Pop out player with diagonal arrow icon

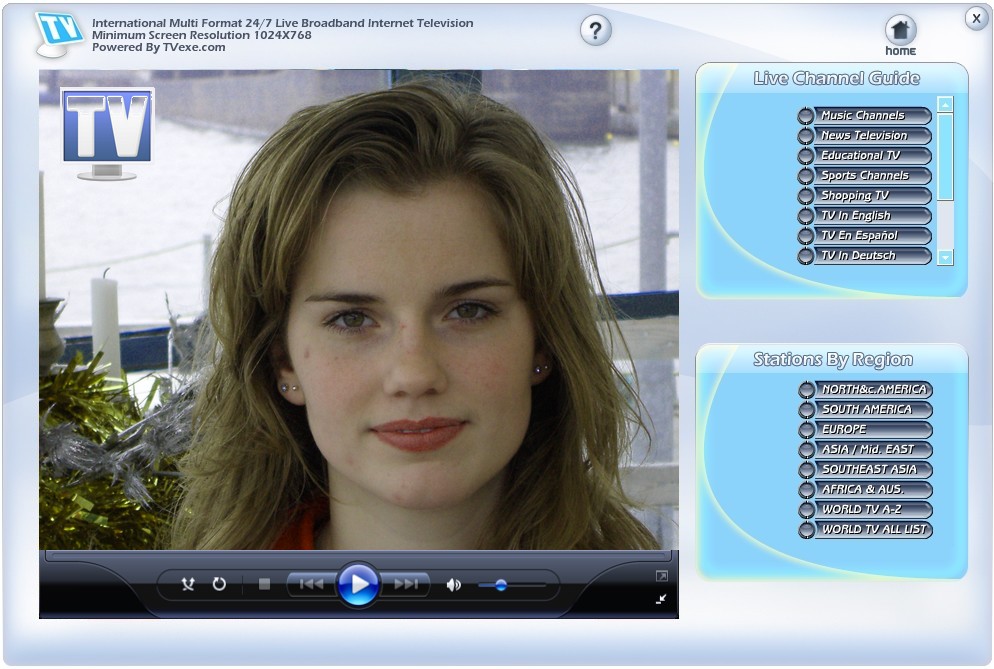pyautogui.click(x=661, y=577)
